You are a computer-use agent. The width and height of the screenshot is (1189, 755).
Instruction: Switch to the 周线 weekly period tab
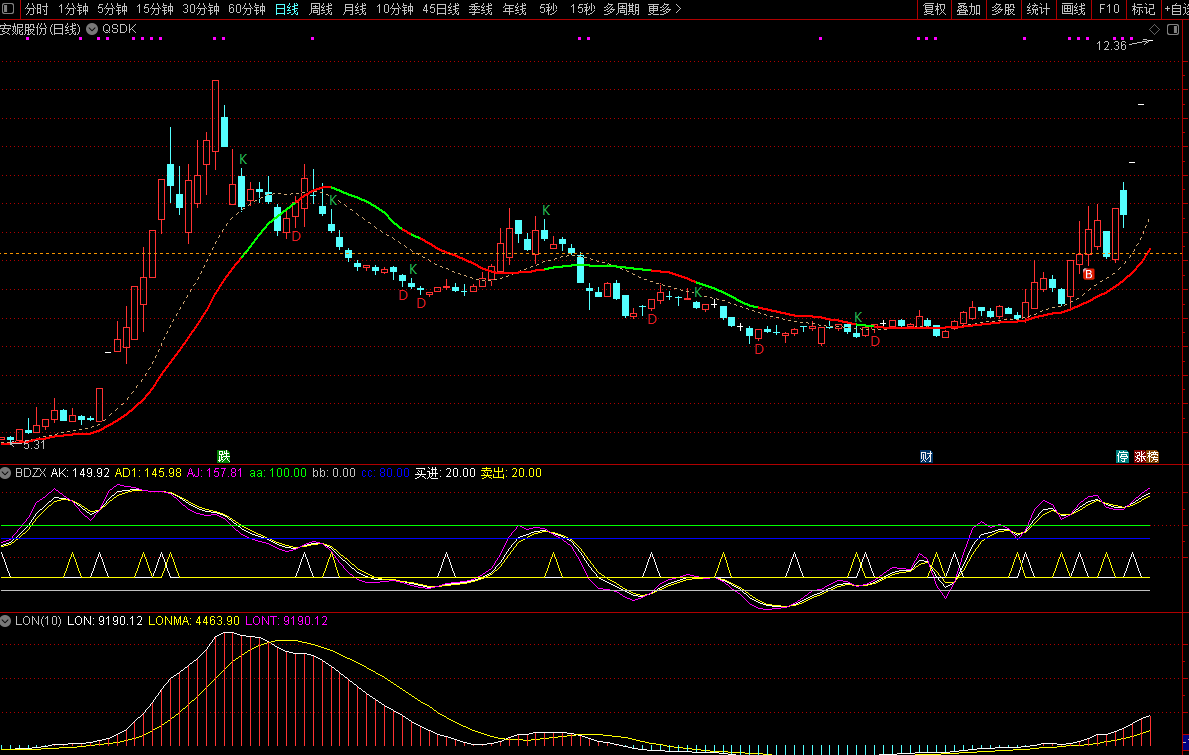tap(321, 9)
